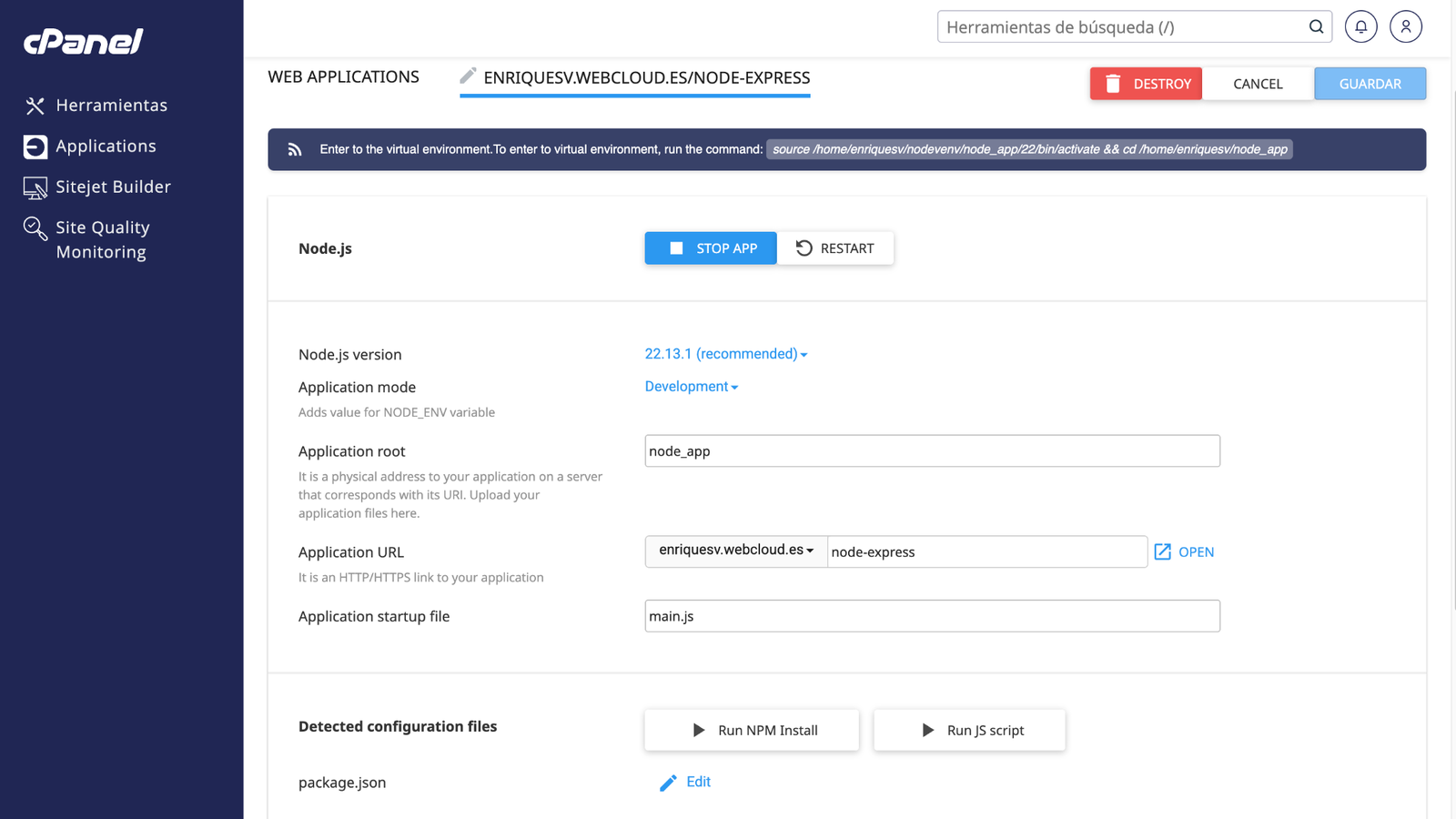Click the restart circular arrow icon
Screen dimensions: 1456x819
(x=804, y=248)
